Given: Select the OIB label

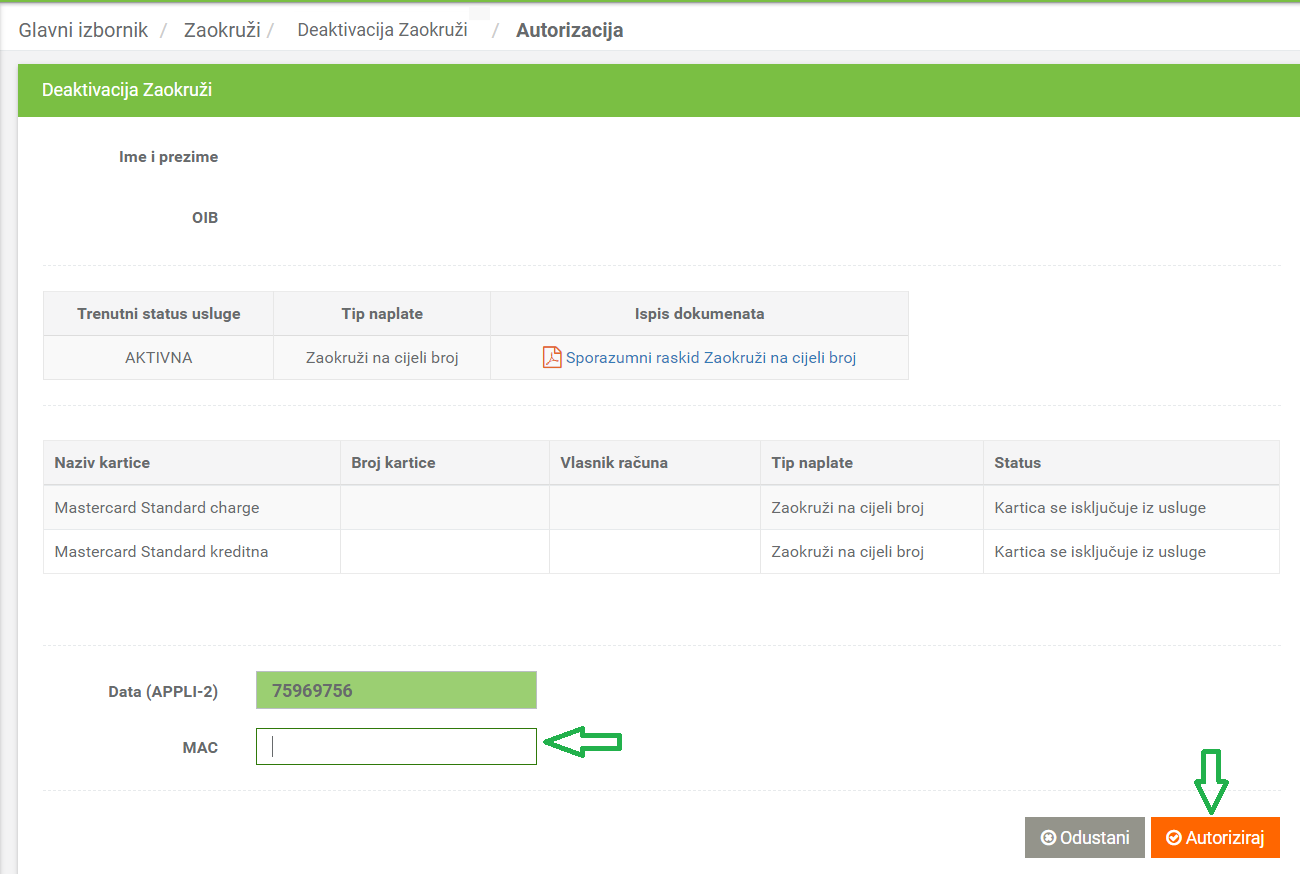Looking at the screenshot, I should click(x=205, y=217).
